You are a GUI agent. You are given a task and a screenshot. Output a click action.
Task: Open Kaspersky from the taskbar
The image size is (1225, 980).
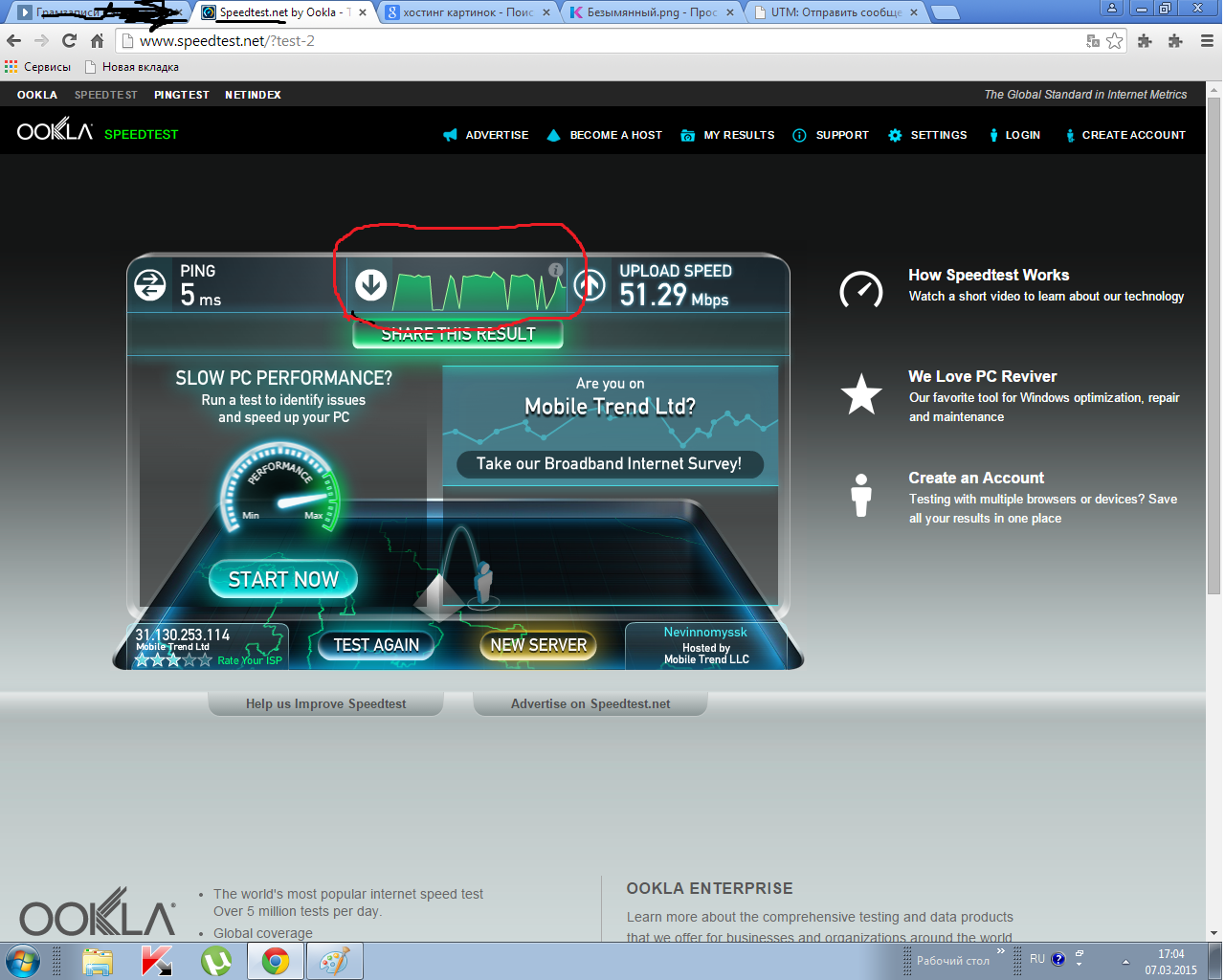click(156, 961)
